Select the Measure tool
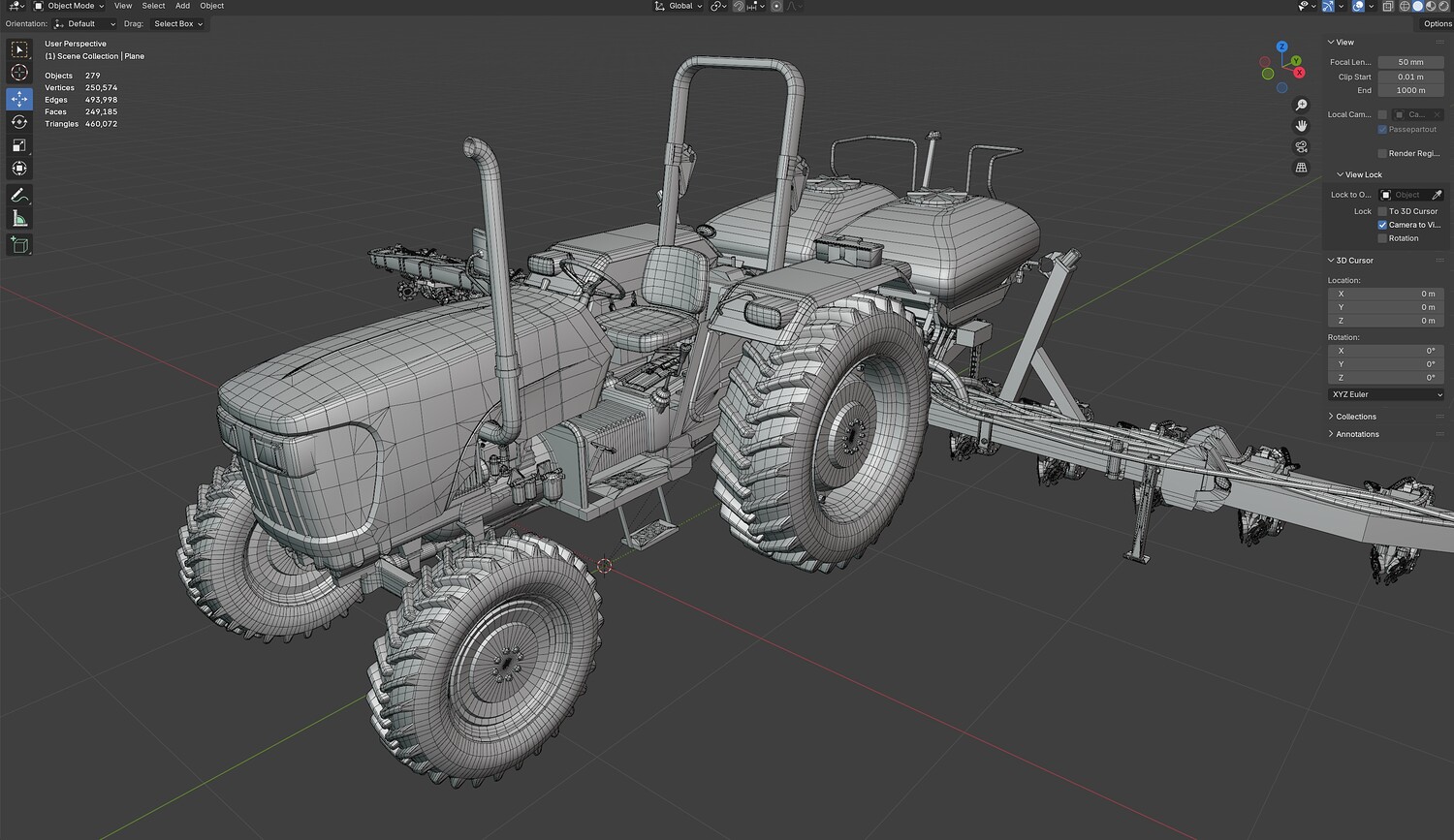This screenshot has width=1454, height=840. pyautogui.click(x=19, y=219)
